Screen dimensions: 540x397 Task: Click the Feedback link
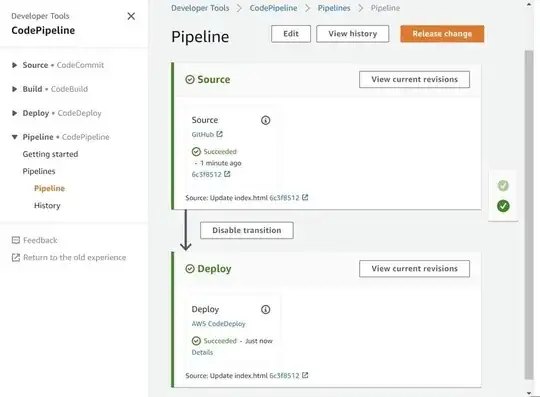pos(40,240)
